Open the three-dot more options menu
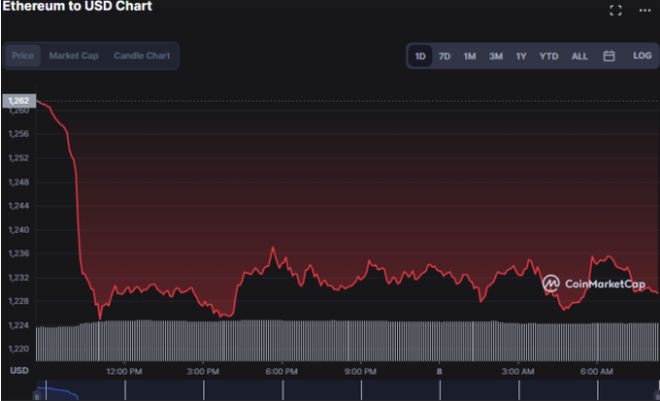660x401 pixels. point(644,10)
